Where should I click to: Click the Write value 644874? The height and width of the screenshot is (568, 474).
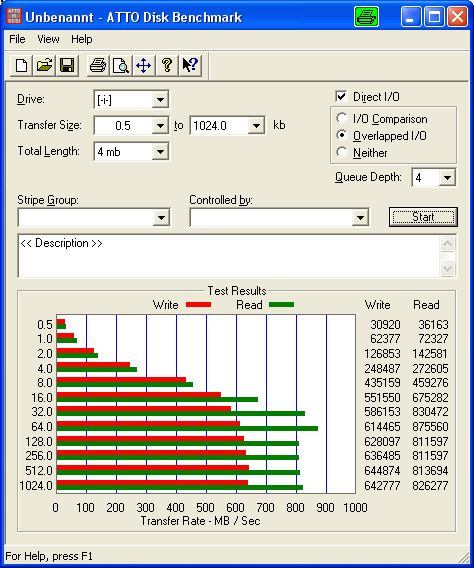(x=382, y=471)
